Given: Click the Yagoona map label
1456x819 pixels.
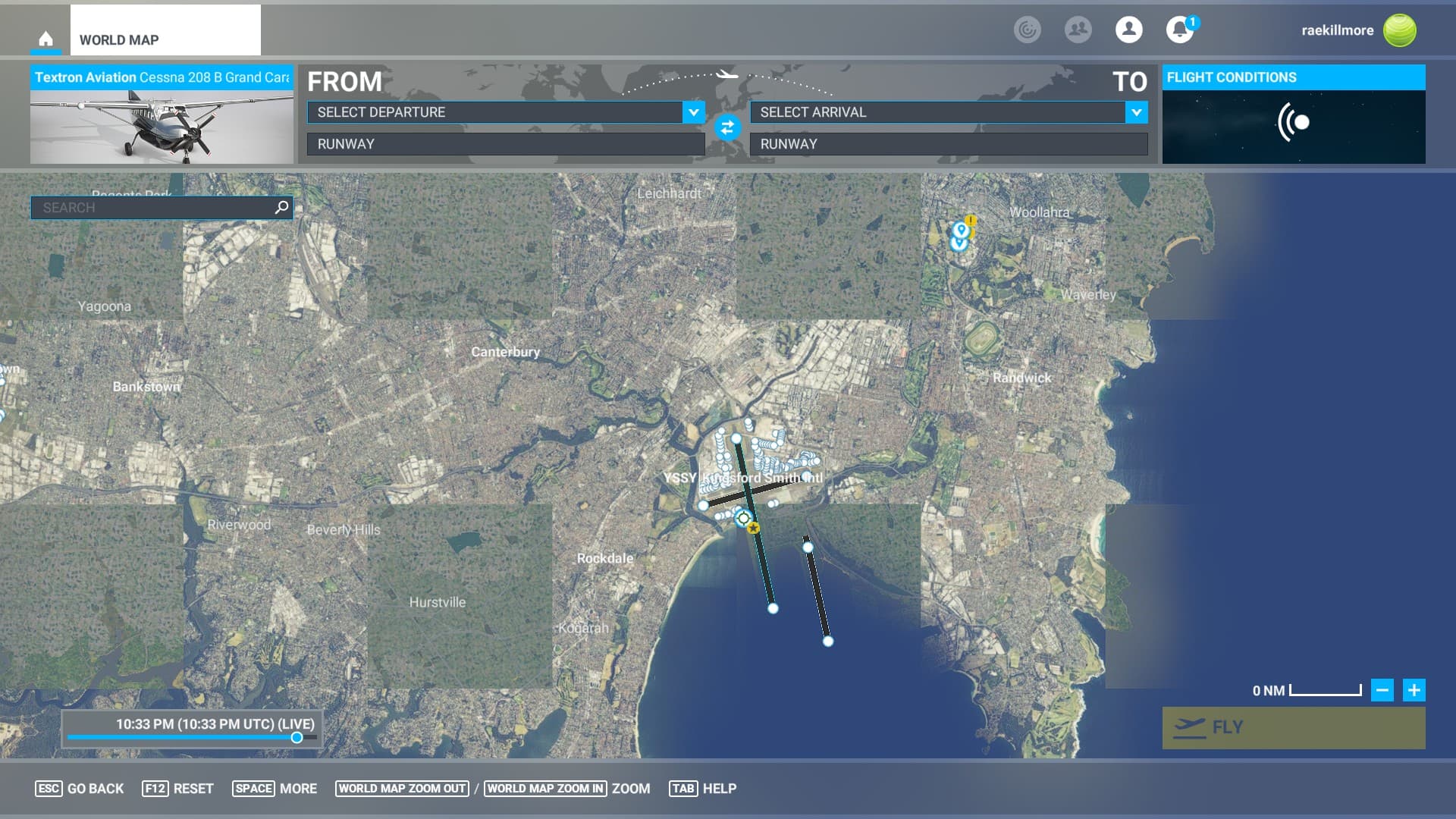Looking at the screenshot, I should pos(104,306).
